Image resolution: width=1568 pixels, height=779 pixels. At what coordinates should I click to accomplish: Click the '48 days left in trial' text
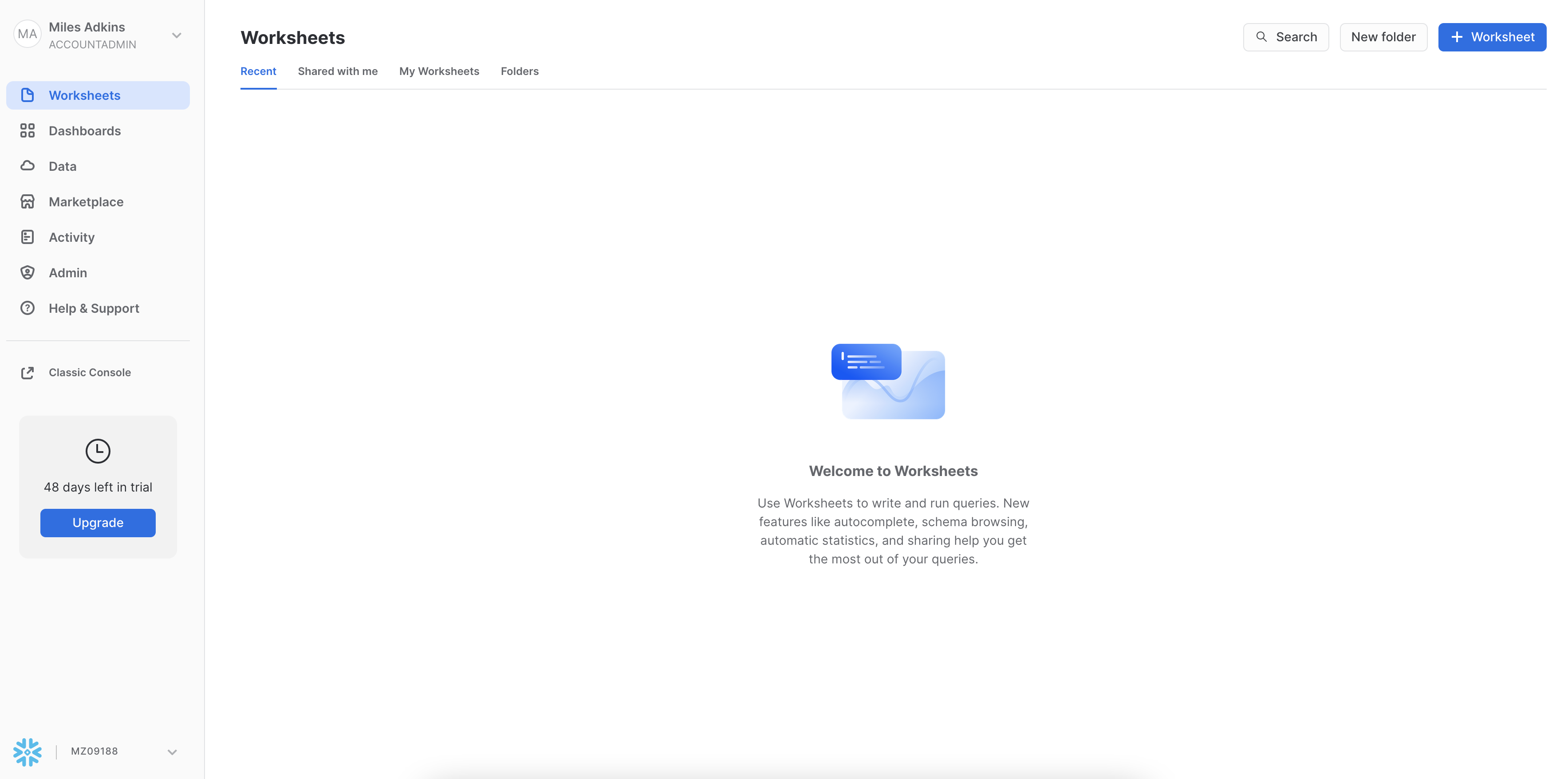point(98,488)
